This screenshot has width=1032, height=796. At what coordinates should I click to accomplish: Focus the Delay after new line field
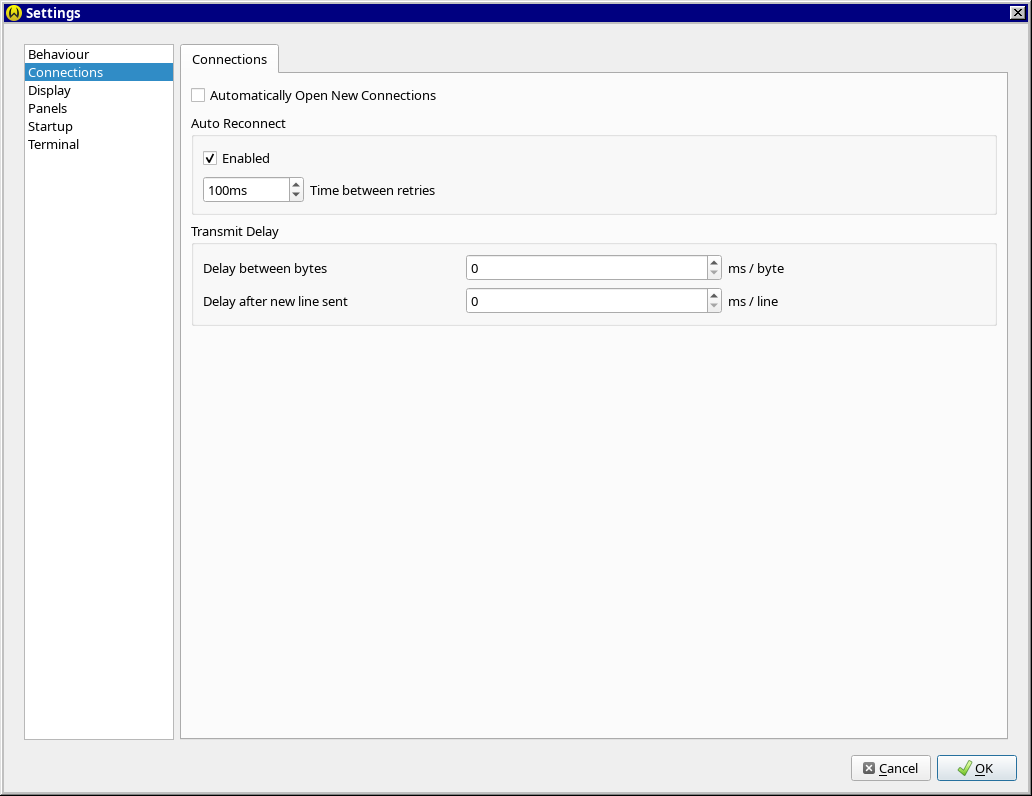click(x=586, y=301)
